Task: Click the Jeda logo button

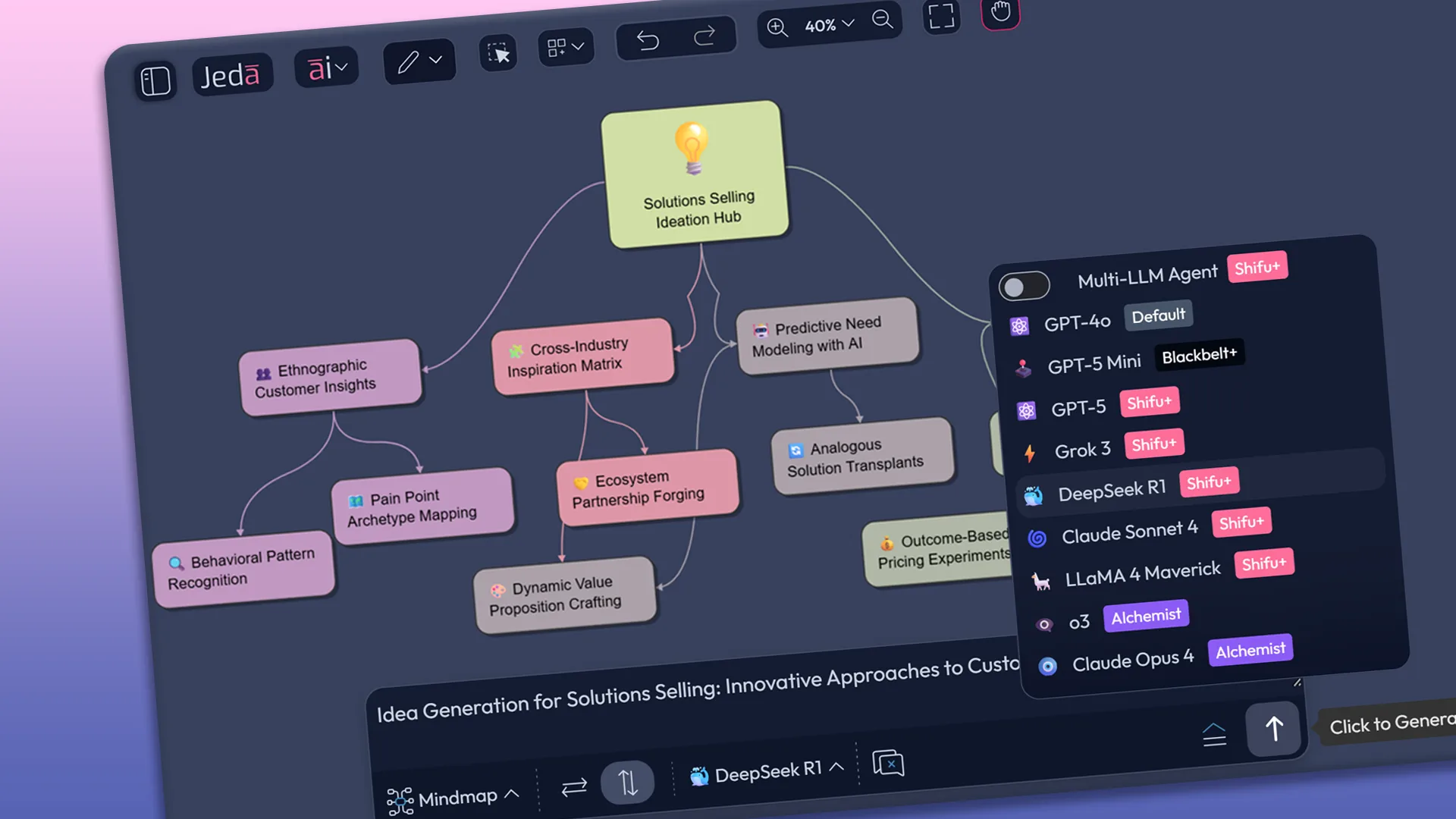Action: pos(232,74)
